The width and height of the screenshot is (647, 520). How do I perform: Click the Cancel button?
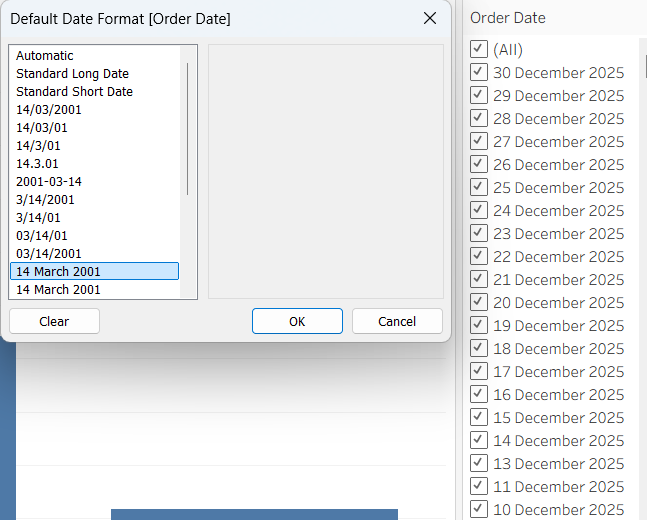(x=397, y=321)
